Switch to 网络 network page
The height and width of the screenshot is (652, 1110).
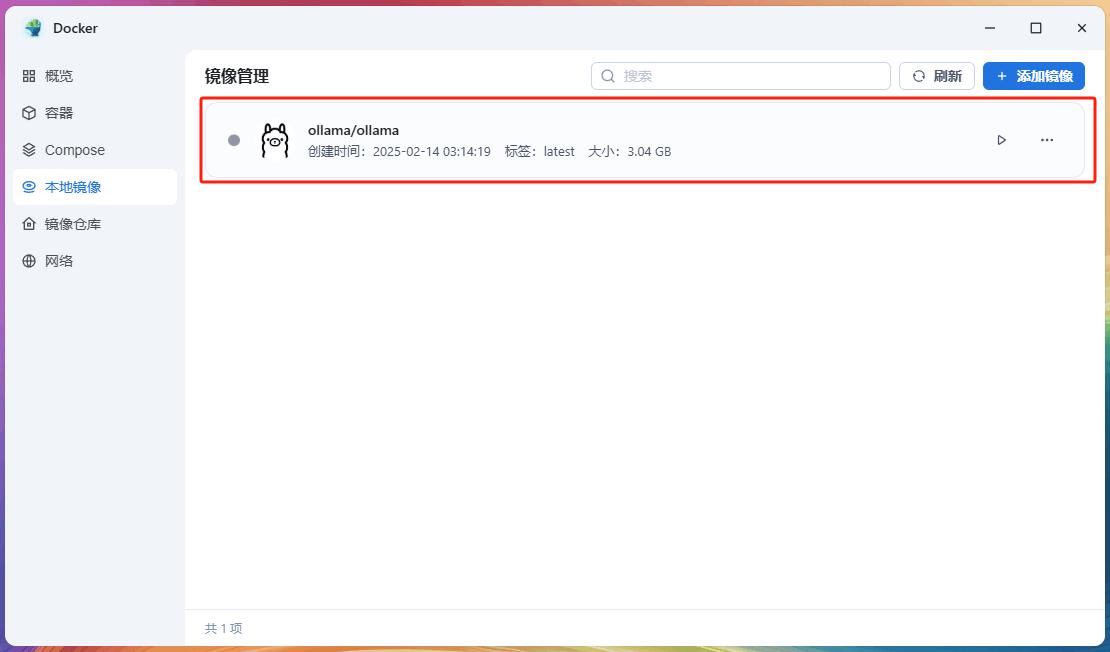(59, 261)
